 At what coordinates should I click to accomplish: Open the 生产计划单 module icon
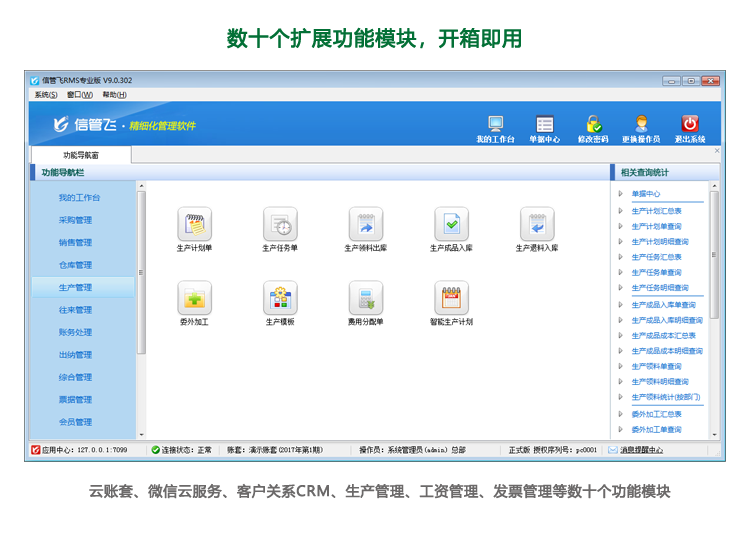coord(194,224)
